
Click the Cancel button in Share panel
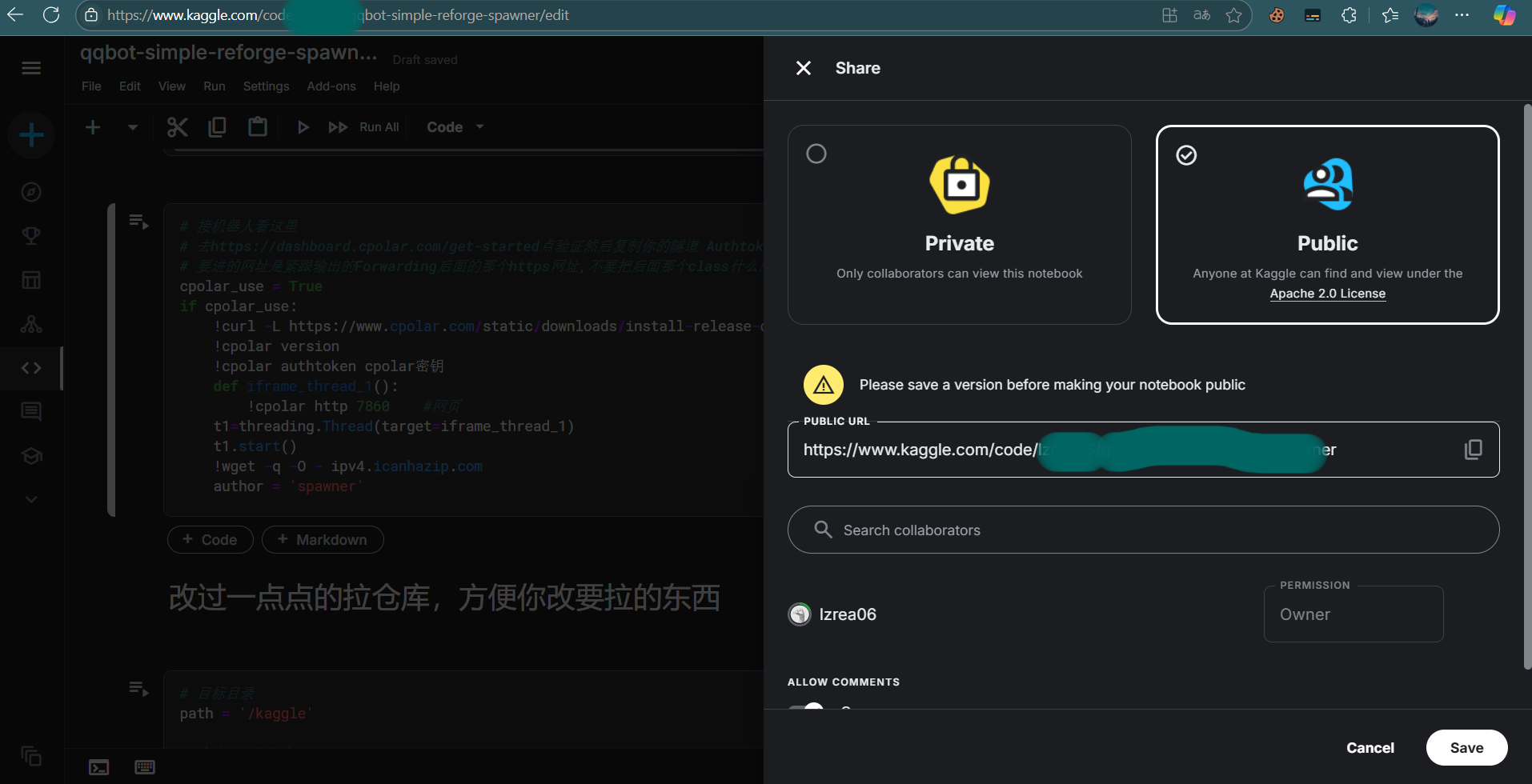[x=1370, y=748]
